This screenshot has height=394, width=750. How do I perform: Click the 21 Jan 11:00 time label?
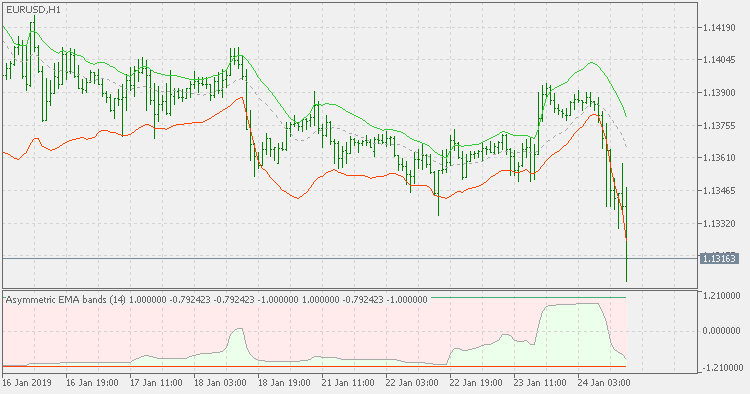(x=348, y=383)
